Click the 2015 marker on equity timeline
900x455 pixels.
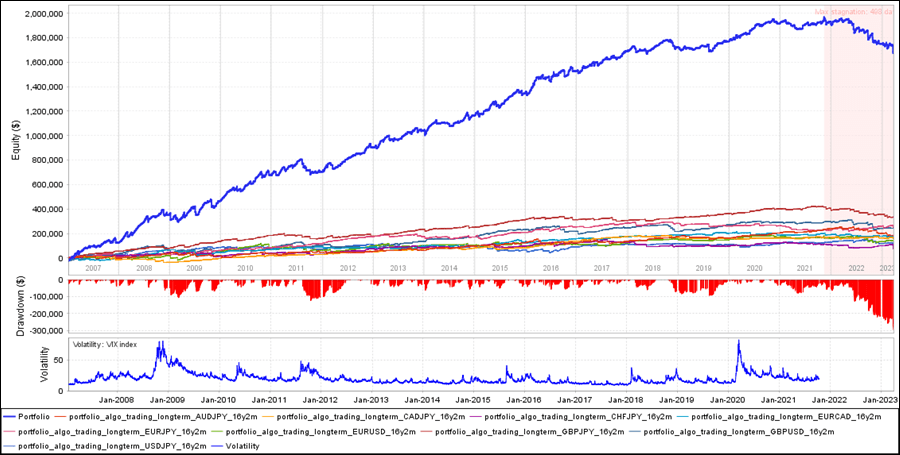coord(499,268)
